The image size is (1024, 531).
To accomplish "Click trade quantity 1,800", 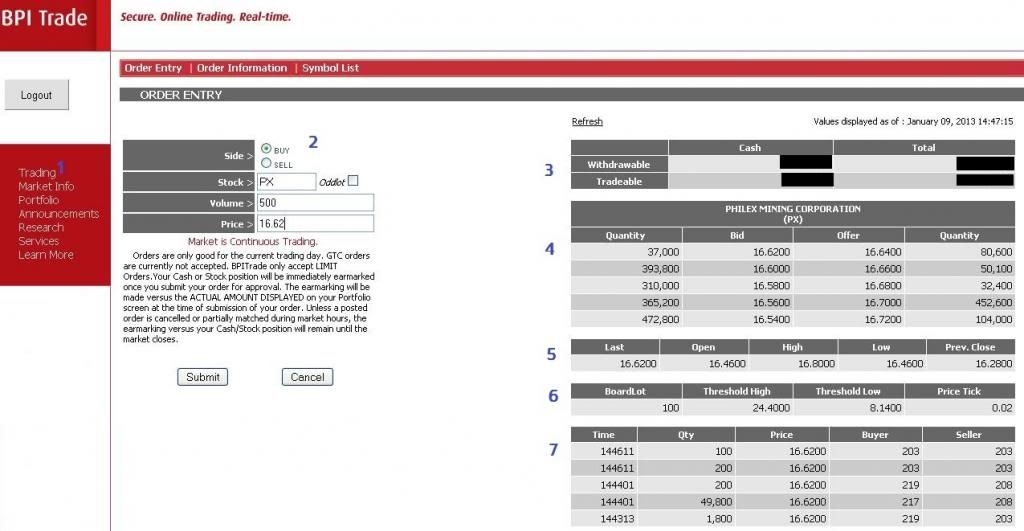I will pos(719,519).
